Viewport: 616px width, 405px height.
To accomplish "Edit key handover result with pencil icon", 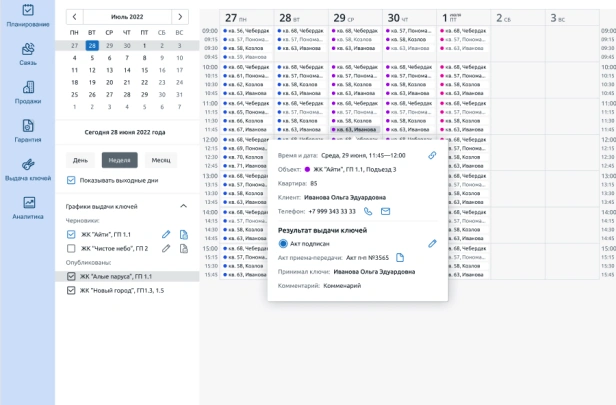I will click(432, 243).
